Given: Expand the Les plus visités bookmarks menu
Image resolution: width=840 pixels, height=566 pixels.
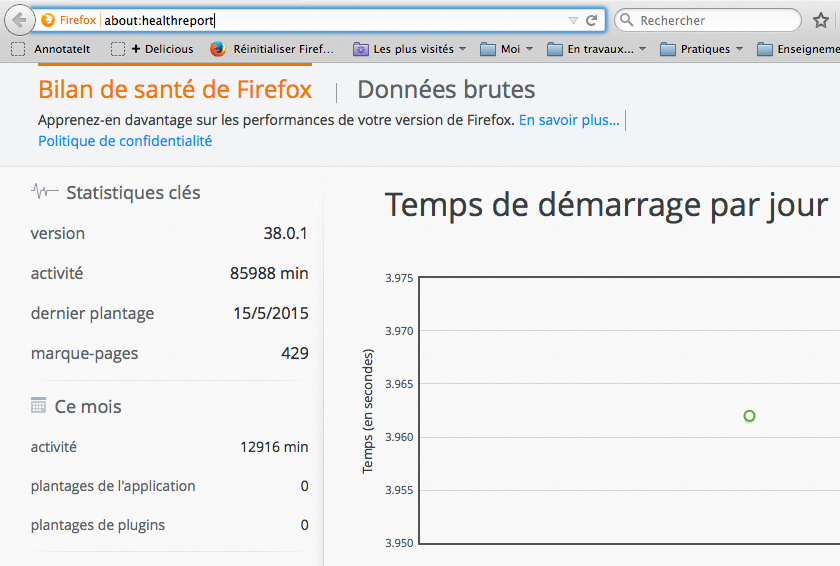Looking at the screenshot, I should [410, 49].
